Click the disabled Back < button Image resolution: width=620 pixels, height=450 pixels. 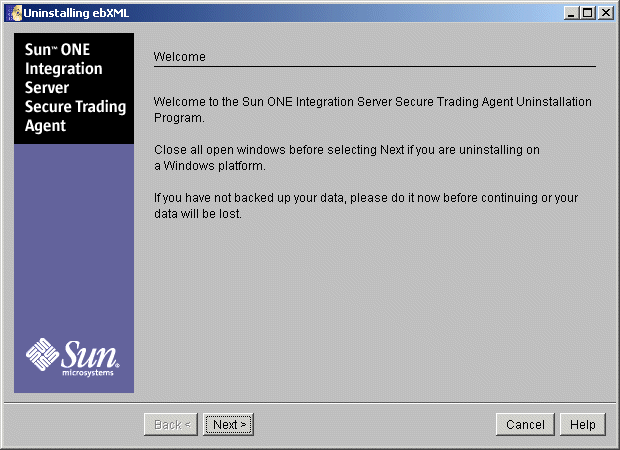pyautogui.click(x=171, y=424)
